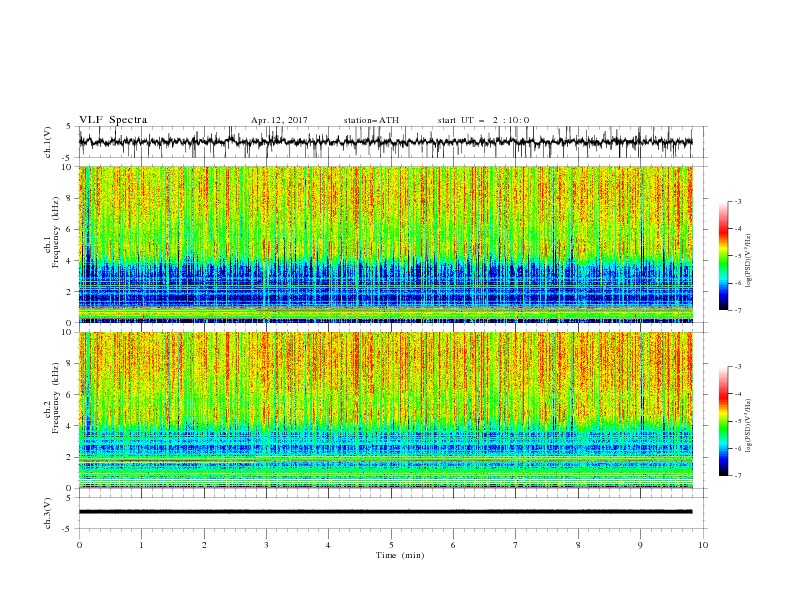Click time axis tick label "5"
The width and height of the screenshot is (792, 612).
(x=391, y=545)
